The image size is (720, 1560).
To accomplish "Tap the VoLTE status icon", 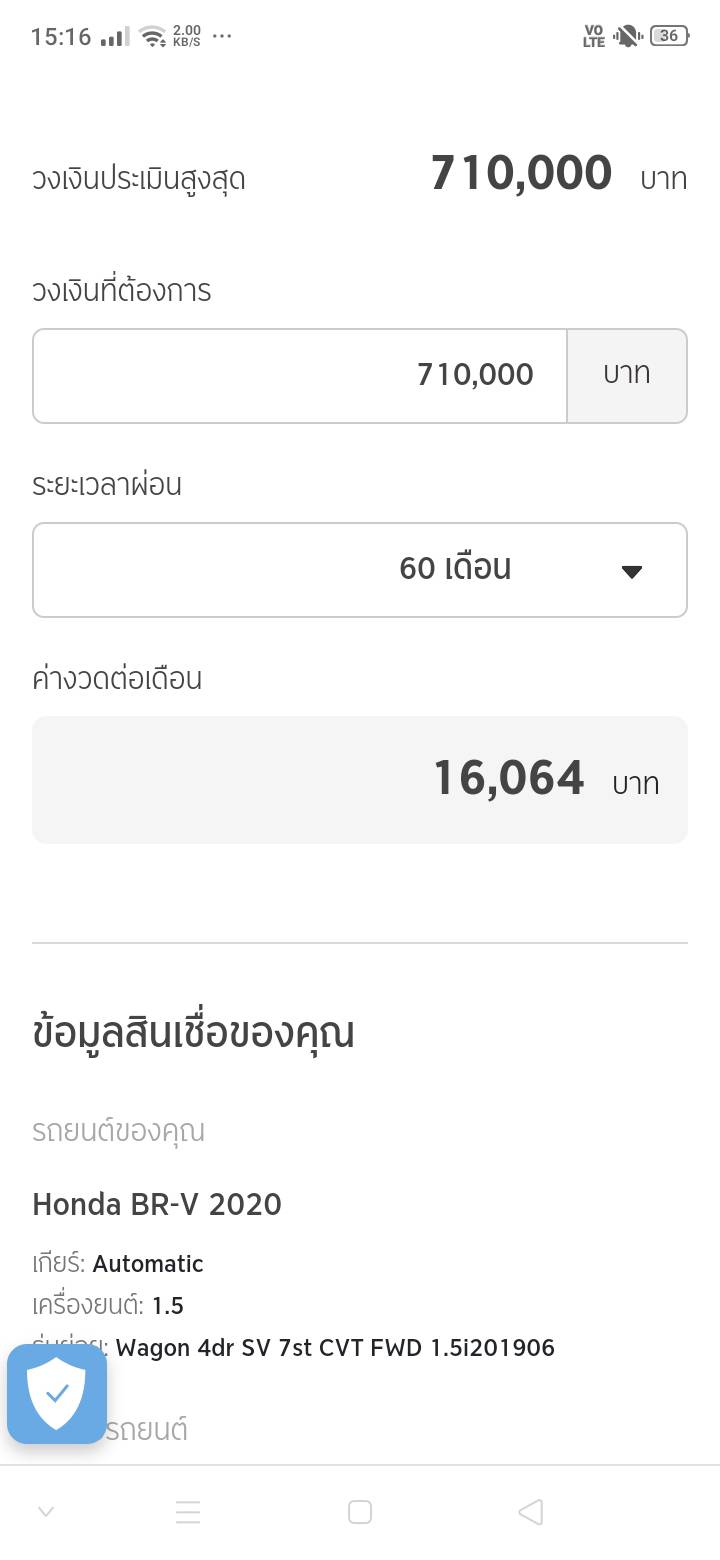I will click(594, 37).
